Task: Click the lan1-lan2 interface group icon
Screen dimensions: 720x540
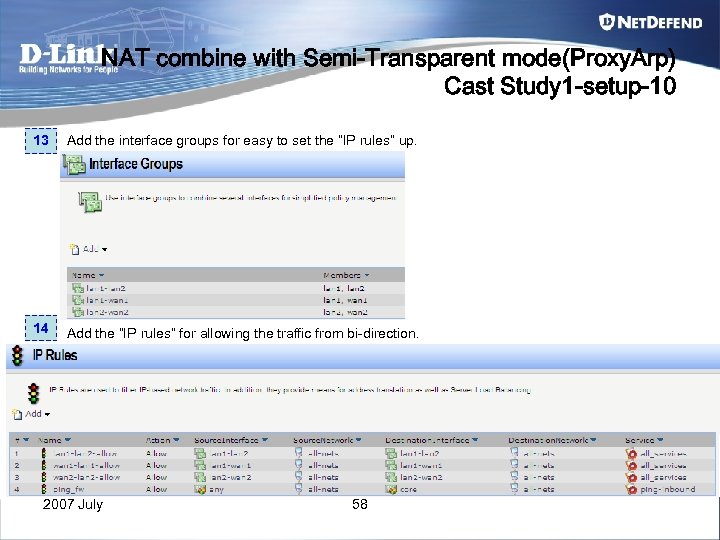Action: pyautogui.click(x=78, y=288)
